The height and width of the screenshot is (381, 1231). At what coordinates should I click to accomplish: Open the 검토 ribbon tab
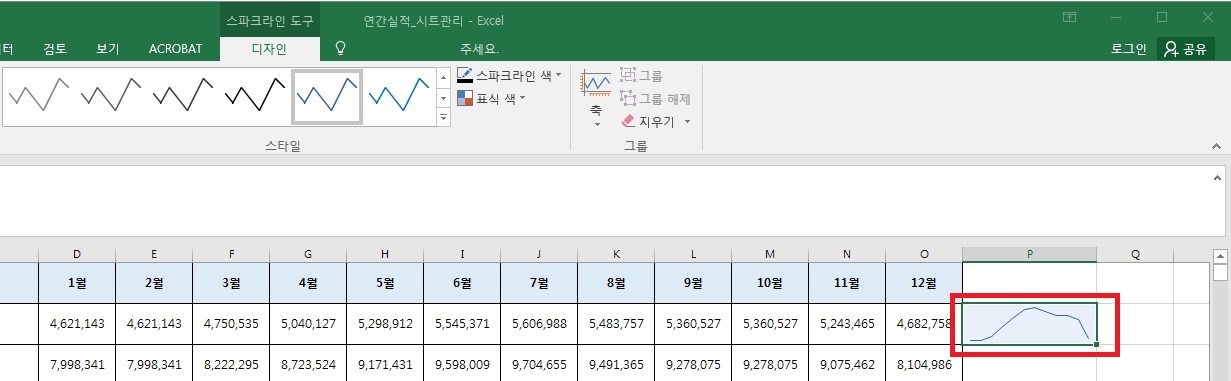55,48
